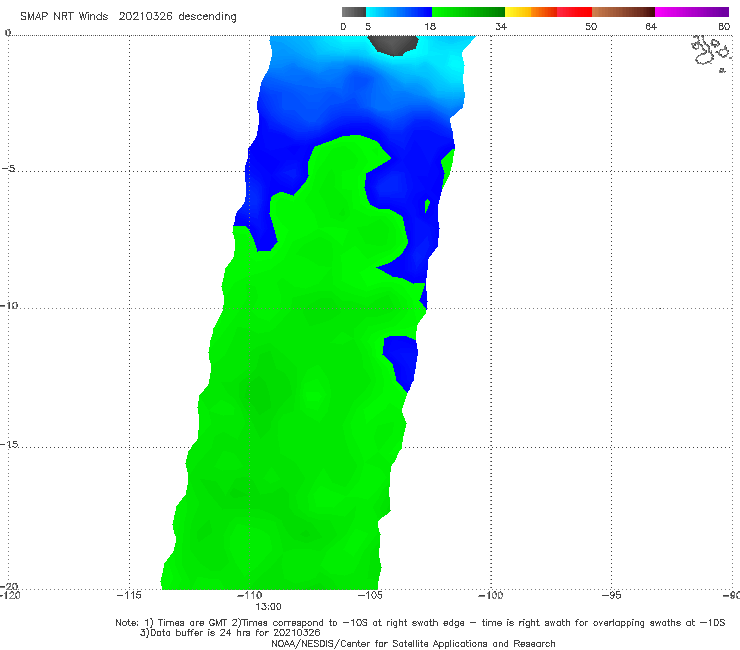Click the dark gray low-wind patch at swath top
Screen dimensions: 740x650
tap(393, 45)
